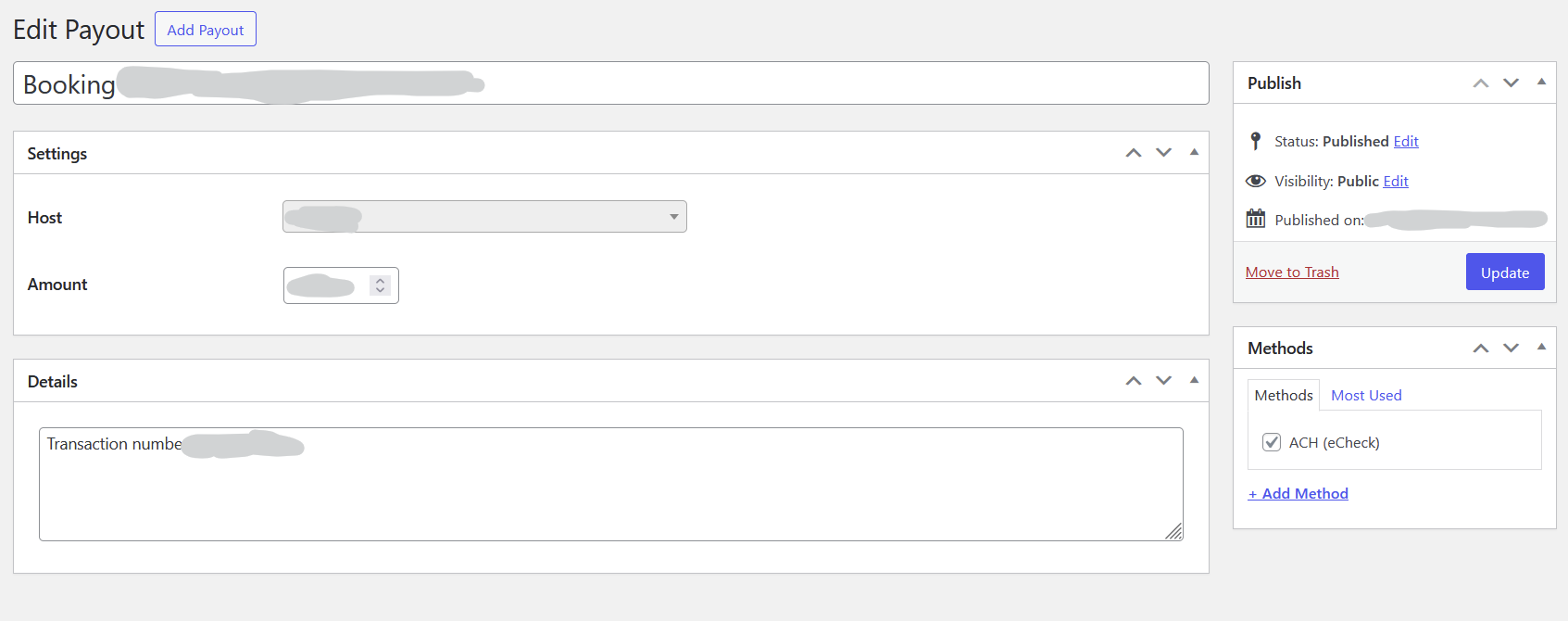Select the Methods tab
Screen dimensions: 1568x621
point(1284,395)
